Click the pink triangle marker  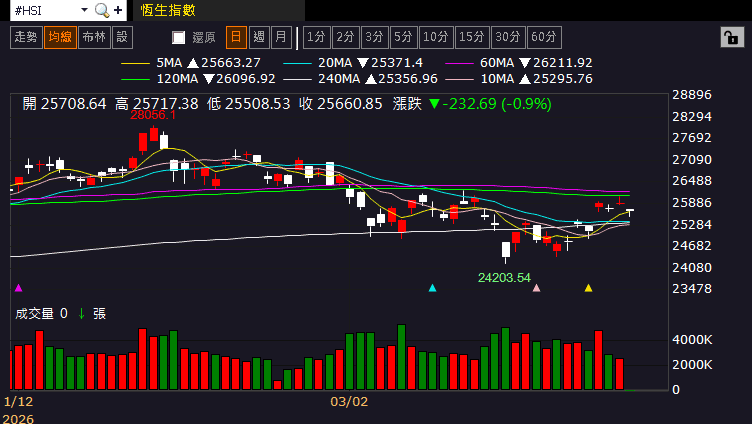537,288
